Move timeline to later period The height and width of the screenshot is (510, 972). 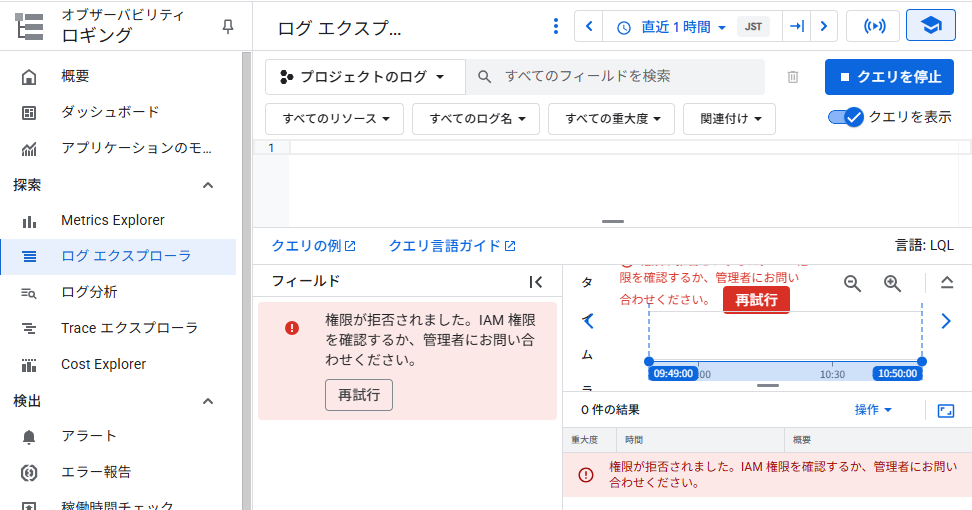tap(946, 320)
